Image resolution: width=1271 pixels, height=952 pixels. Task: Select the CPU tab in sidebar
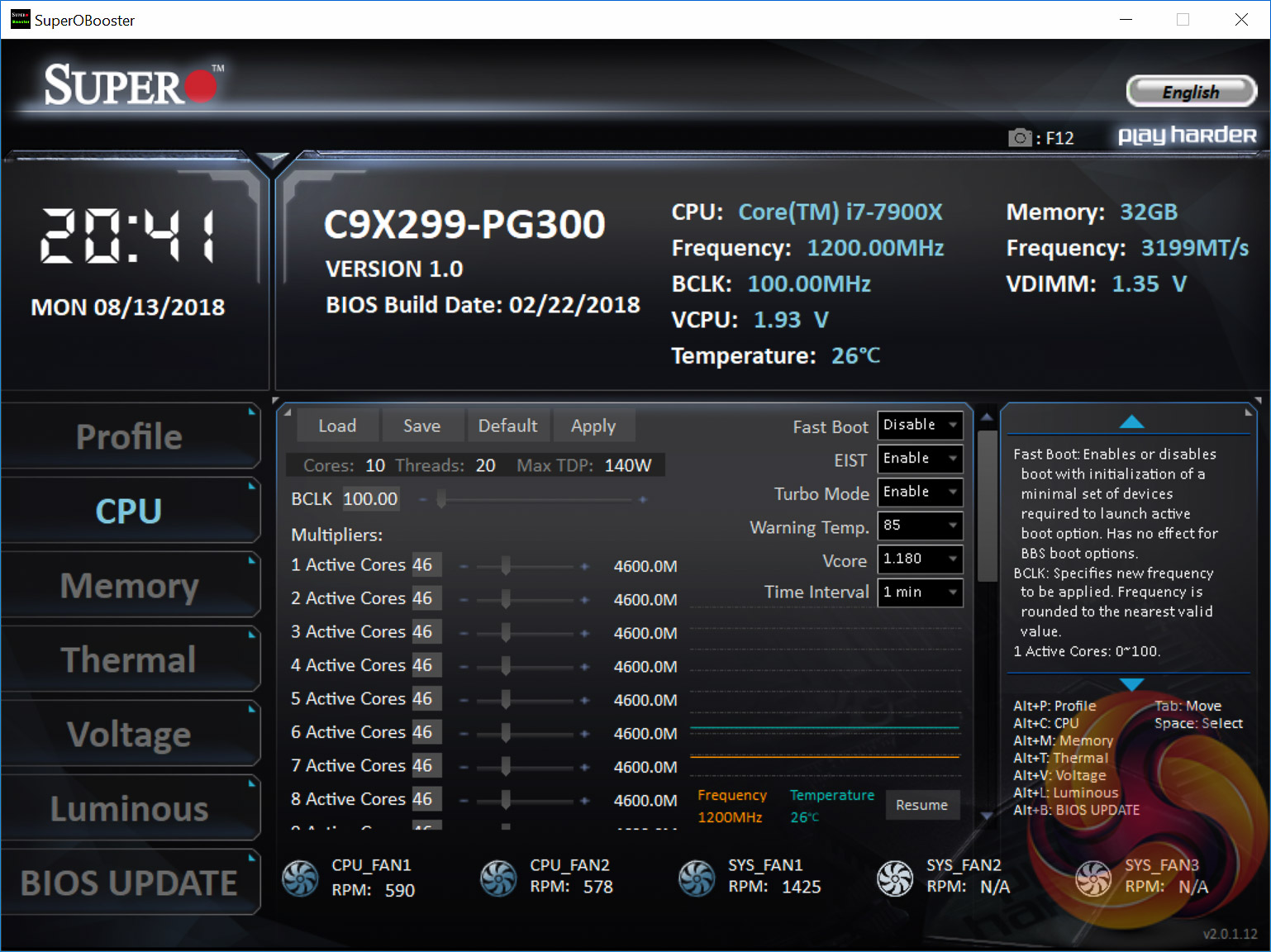(130, 512)
